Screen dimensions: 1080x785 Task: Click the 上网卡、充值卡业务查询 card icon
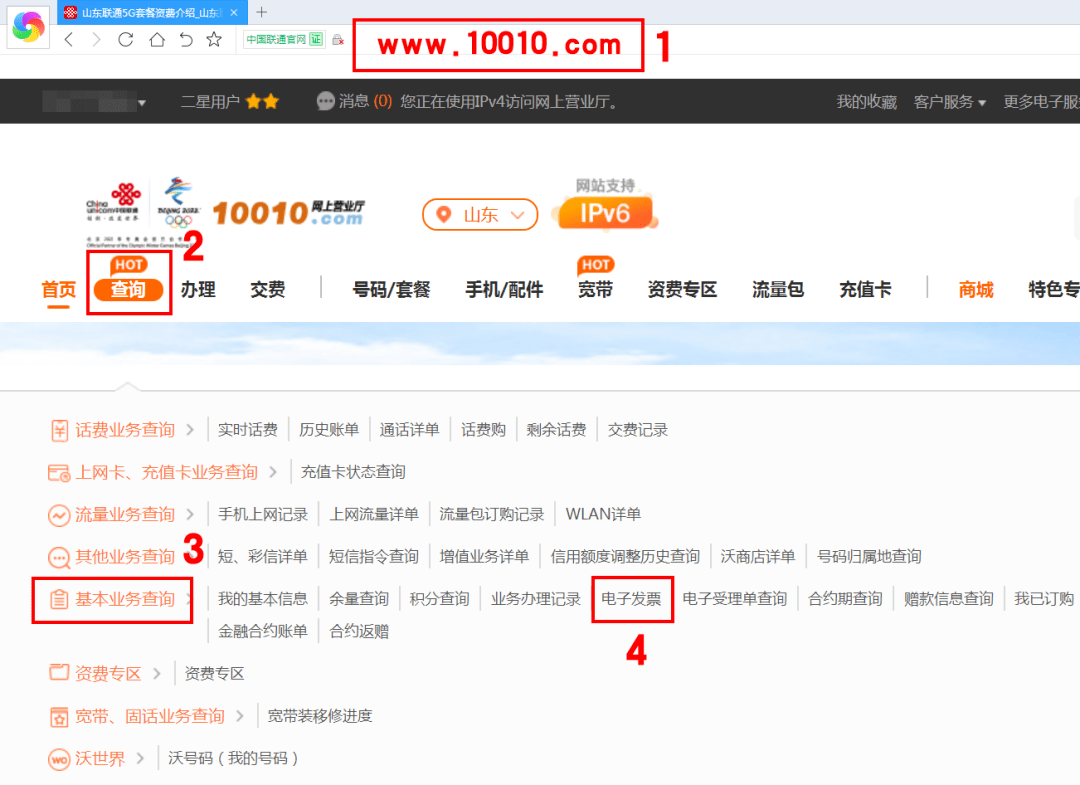(x=59, y=473)
